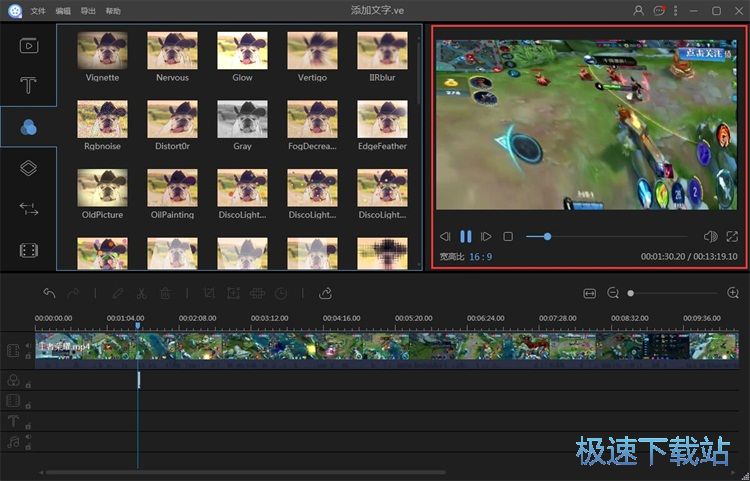Screen dimensions: 750x481
Task: Open the 导出 menu
Action: (x=88, y=11)
